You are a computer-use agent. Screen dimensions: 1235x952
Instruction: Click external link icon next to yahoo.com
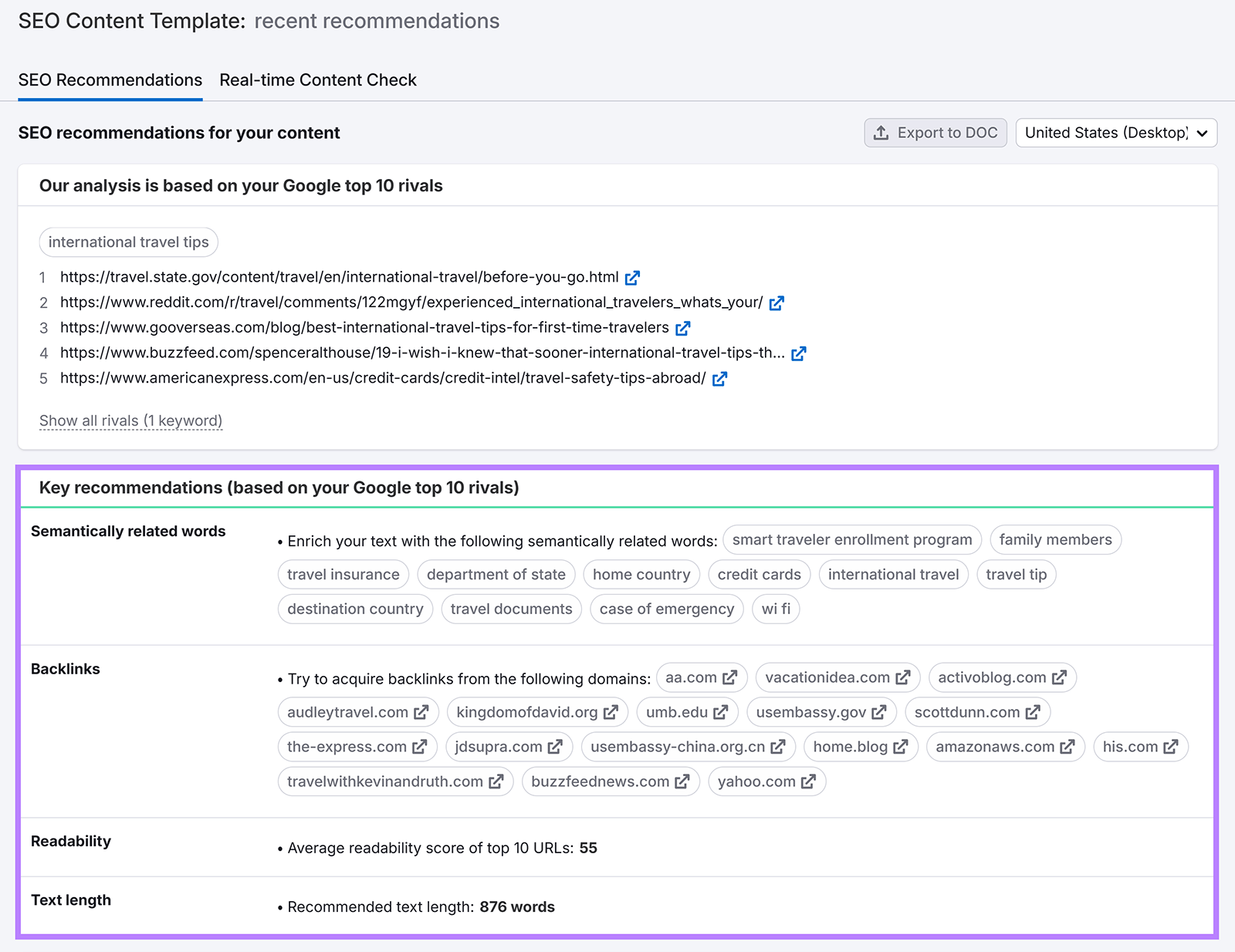pos(808,782)
